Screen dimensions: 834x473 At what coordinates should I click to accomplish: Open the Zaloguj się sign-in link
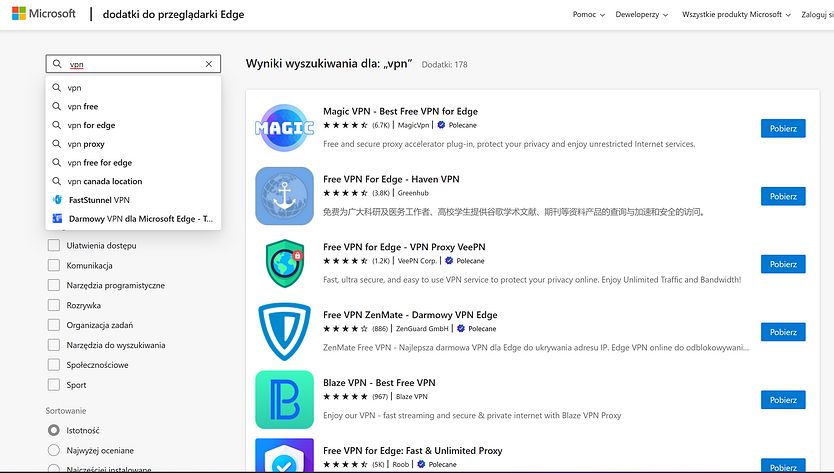818,14
